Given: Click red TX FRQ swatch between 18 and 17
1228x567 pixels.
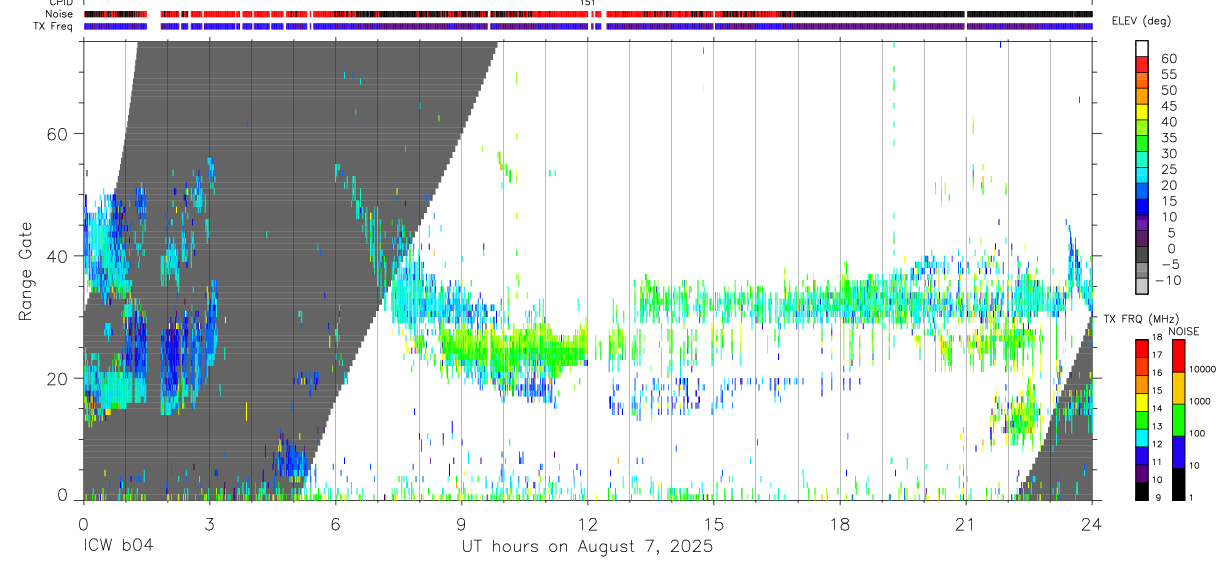Looking at the screenshot, I should click(x=1142, y=348).
